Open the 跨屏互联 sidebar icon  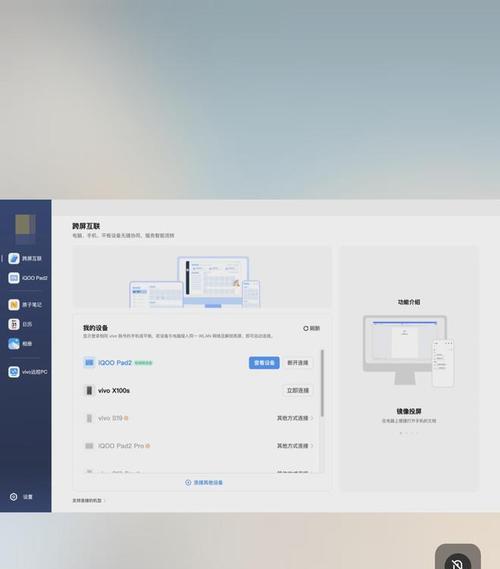click(x=14, y=258)
